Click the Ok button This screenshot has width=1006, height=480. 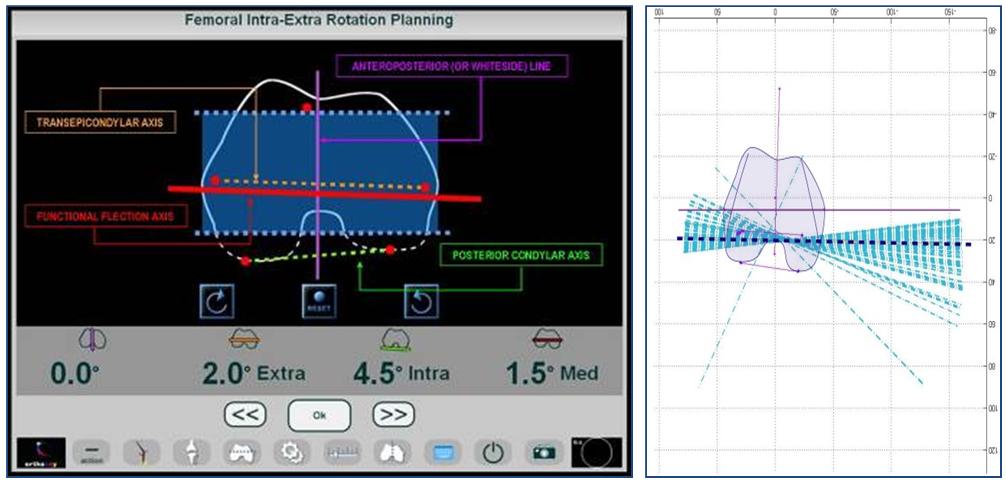pyautogui.click(x=319, y=414)
